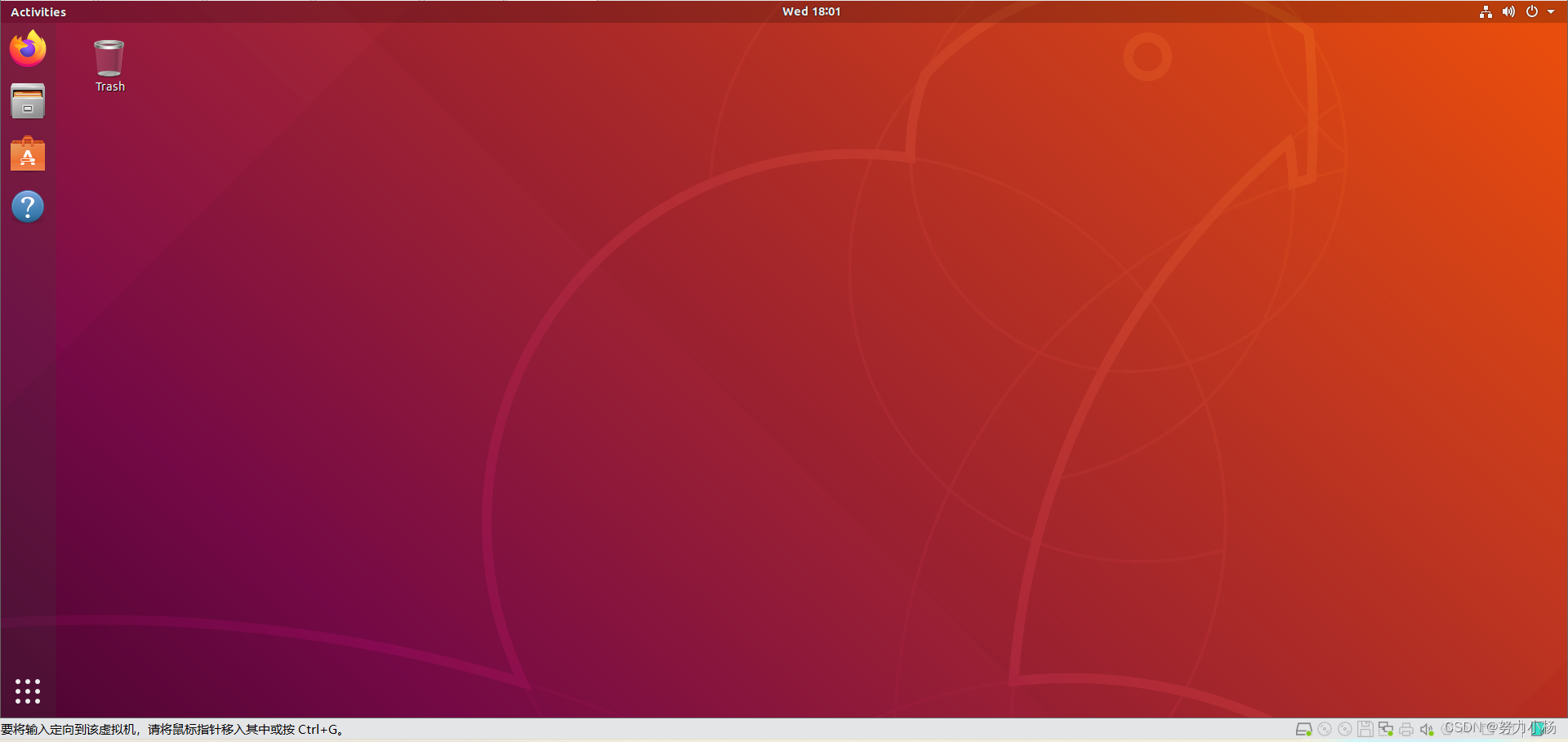This screenshot has height=742, width=1568.
Task: Click the VMware floppy drive status icon
Action: (1365, 729)
